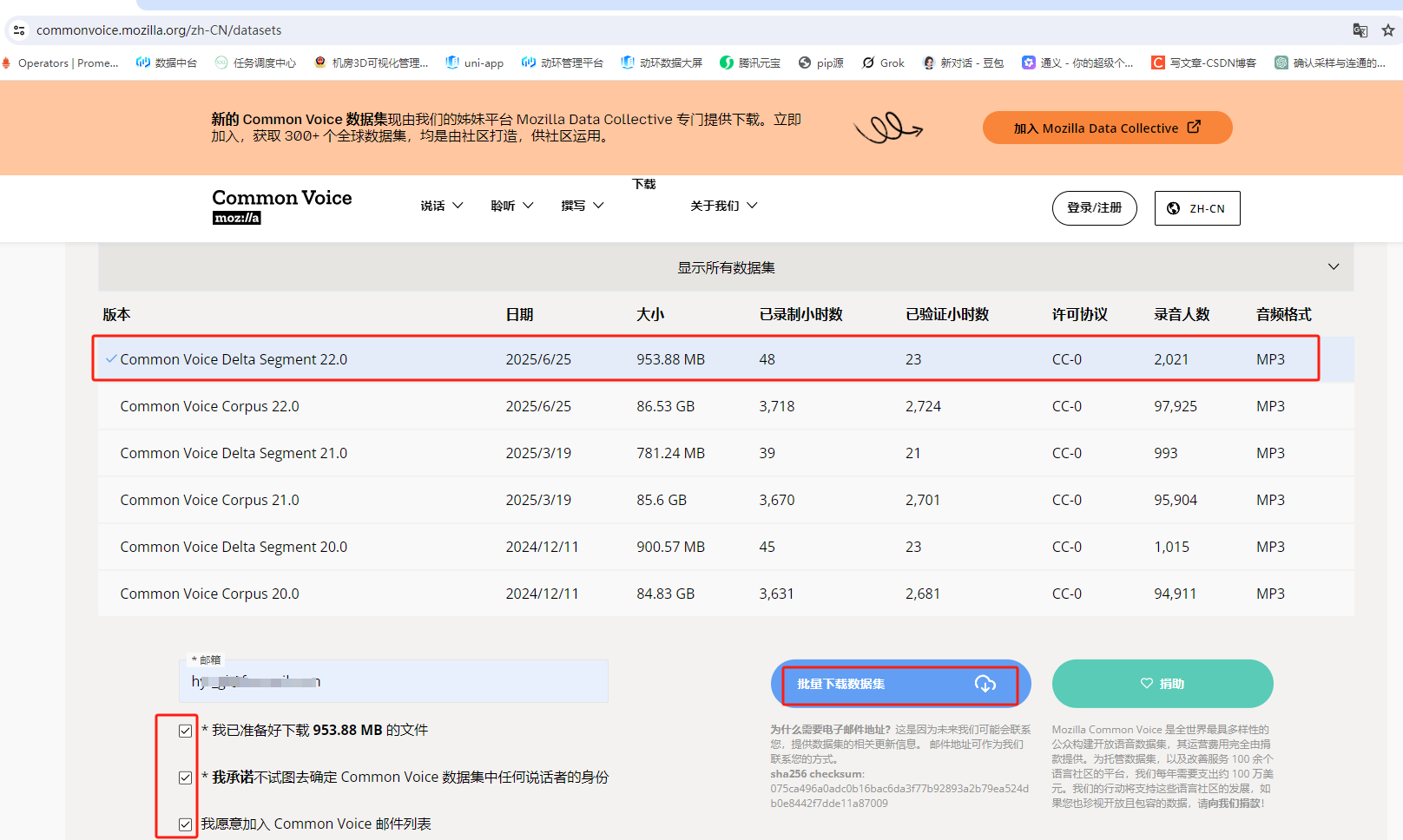This screenshot has width=1403, height=840.
Task: Click the site info icon in address bar
Action: tap(19, 30)
